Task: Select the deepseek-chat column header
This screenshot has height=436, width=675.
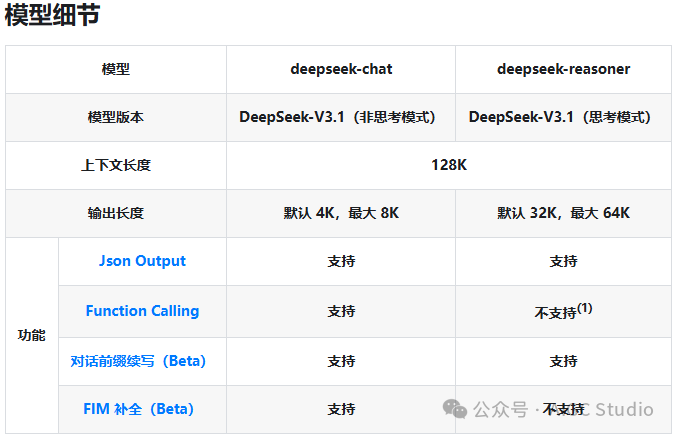Action: (x=341, y=69)
